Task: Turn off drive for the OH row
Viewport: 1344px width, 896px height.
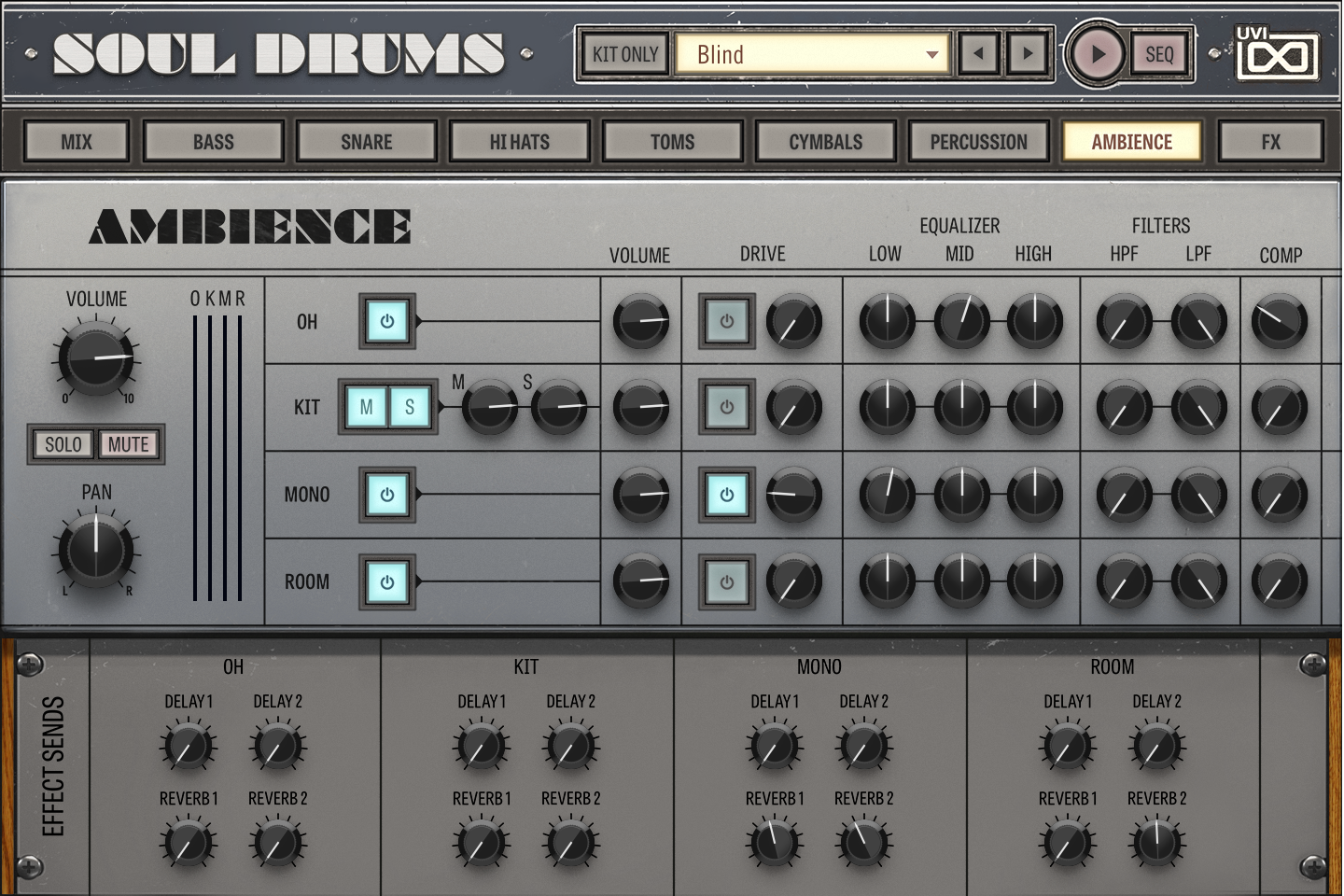Action: point(725,322)
